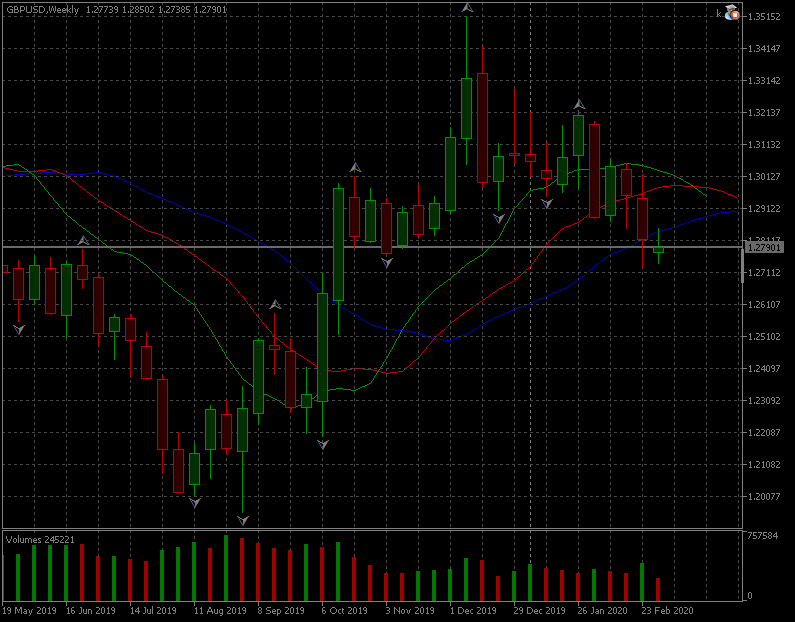Click the up fractal arrow near September 2019

click(x=275, y=304)
